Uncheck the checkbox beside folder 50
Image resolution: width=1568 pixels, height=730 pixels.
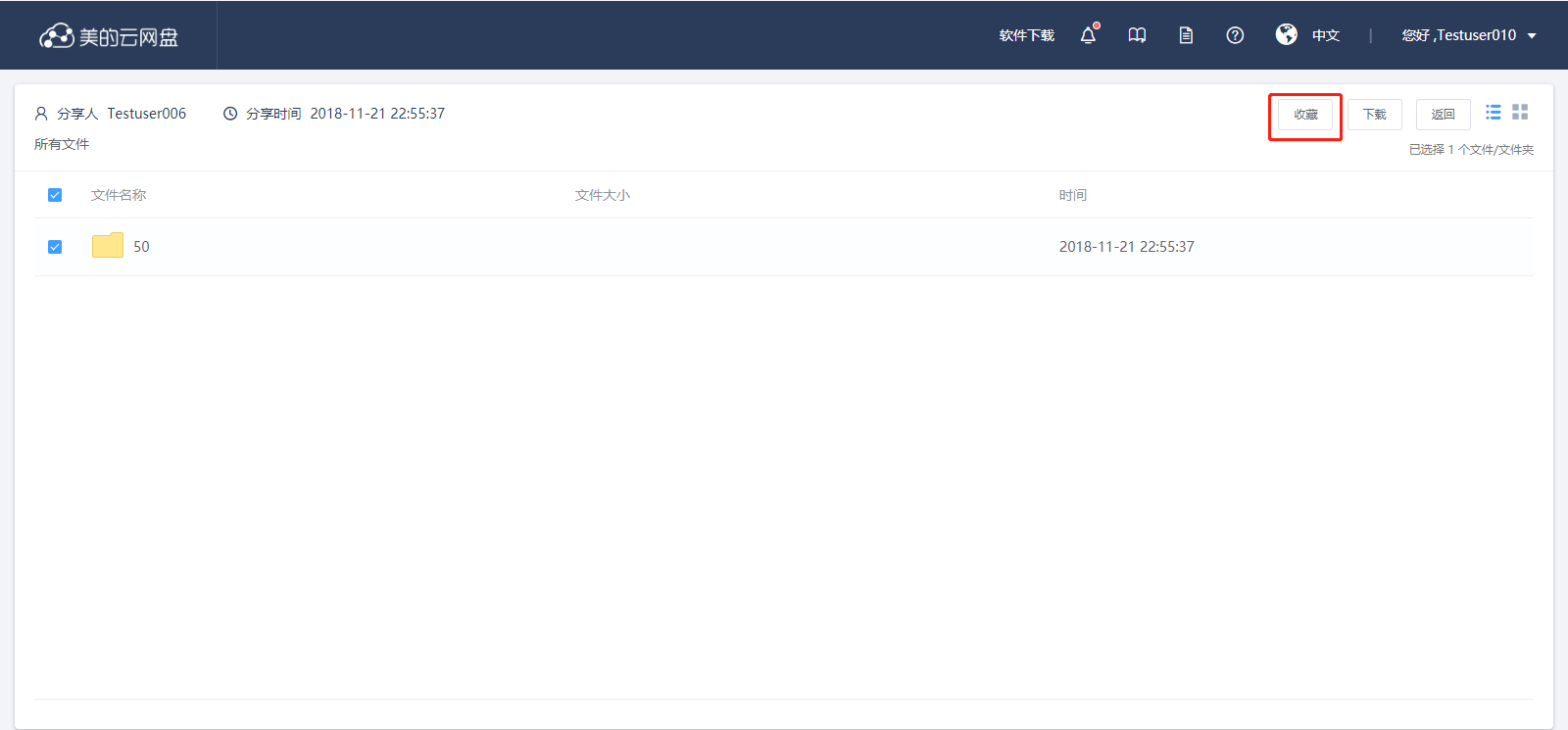[x=55, y=247]
